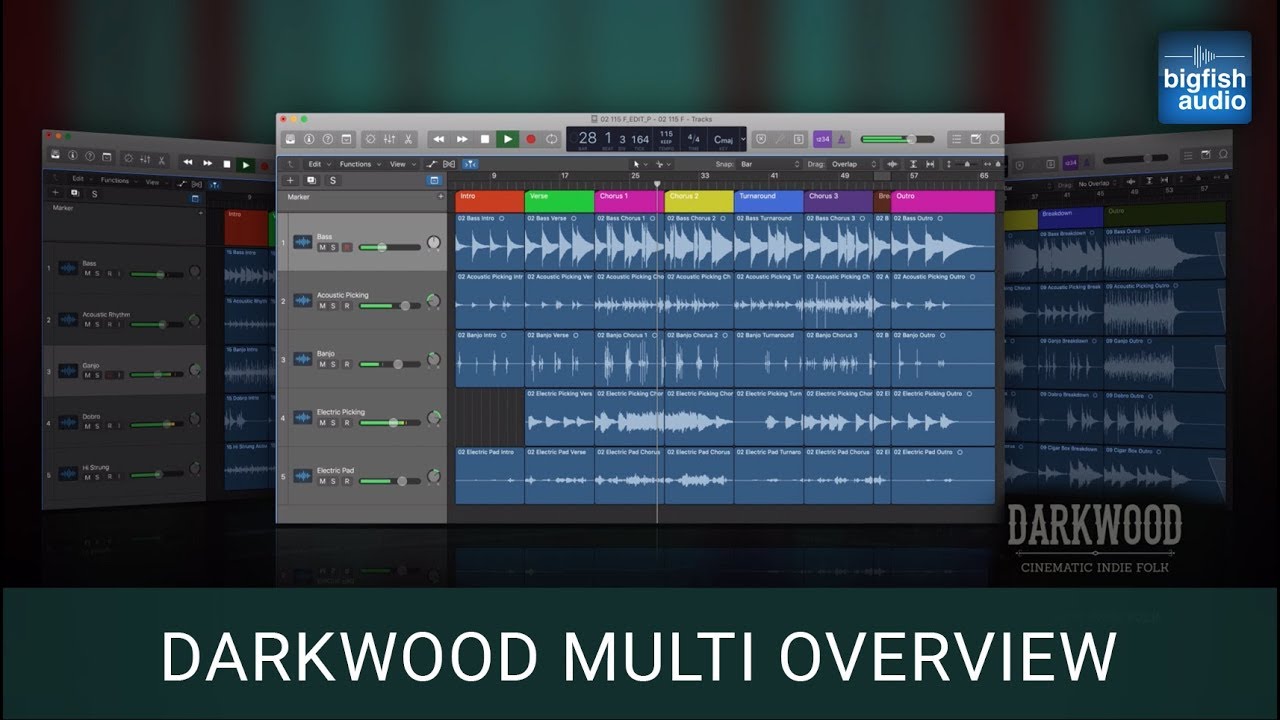Viewport: 1280px width, 720px height.
Task: Disable record on Bass track
Action: (346, 247)
